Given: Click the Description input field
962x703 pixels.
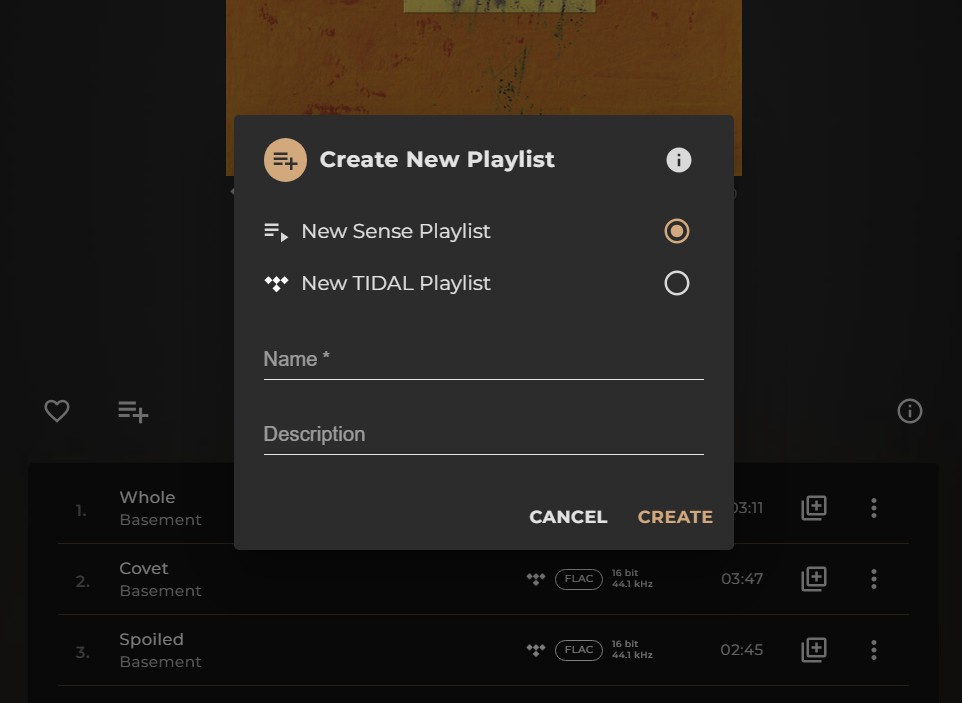Looking at the screenshot, I should pyautogui.click(x=483, y=435).
